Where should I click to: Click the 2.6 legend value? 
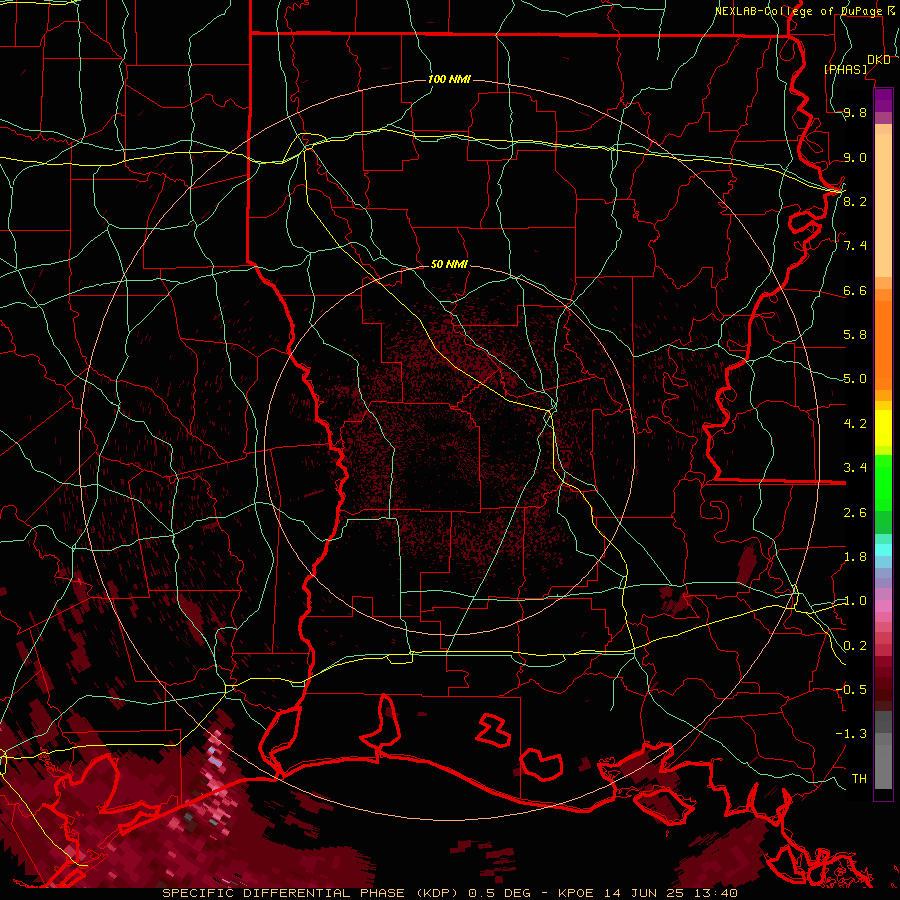pos(855,513)
